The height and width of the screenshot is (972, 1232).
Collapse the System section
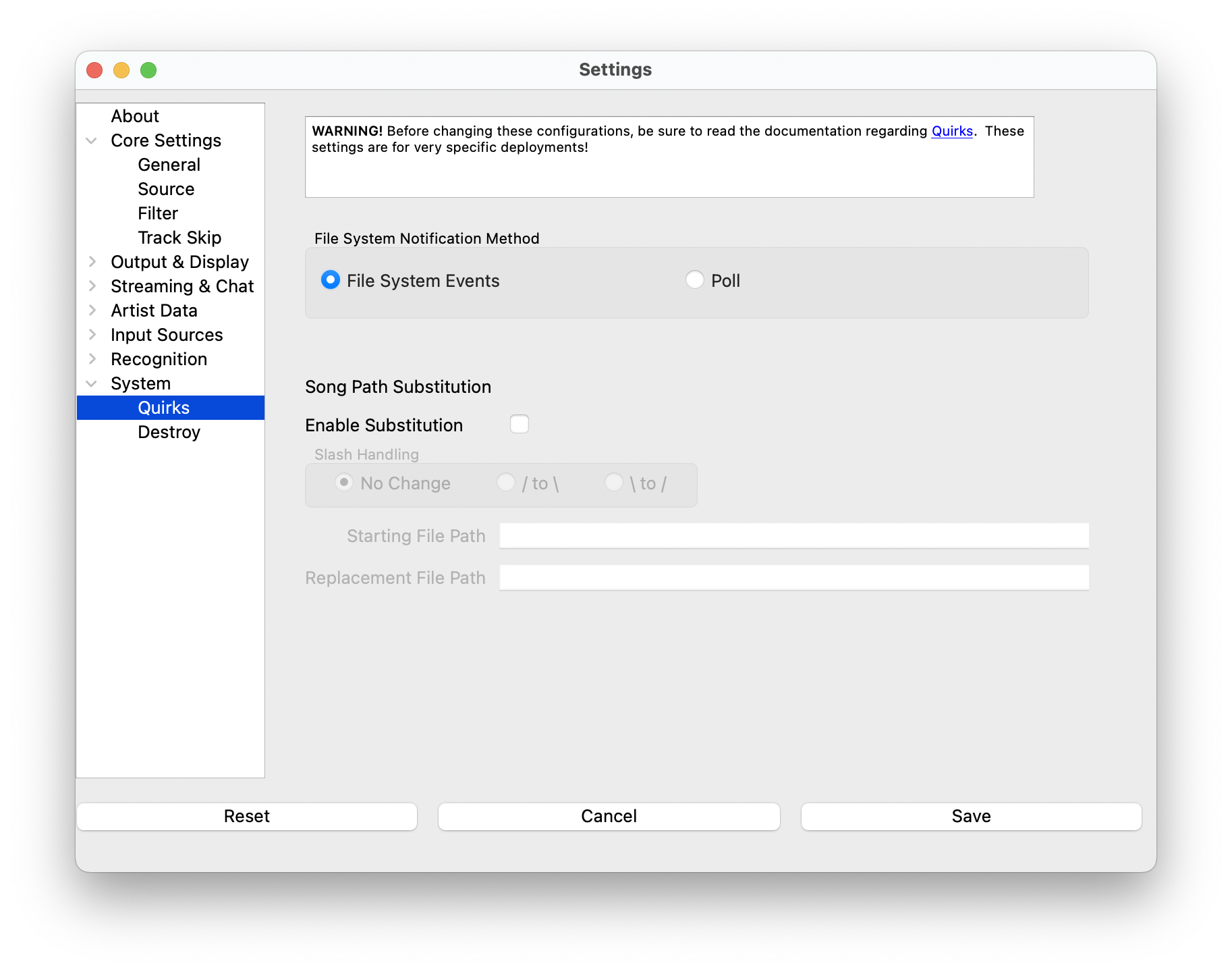[92, 383]
